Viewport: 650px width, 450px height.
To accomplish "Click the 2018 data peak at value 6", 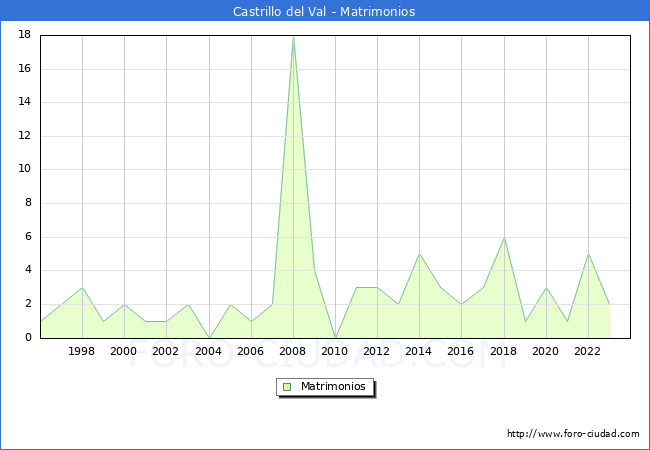I will point(504,237).
